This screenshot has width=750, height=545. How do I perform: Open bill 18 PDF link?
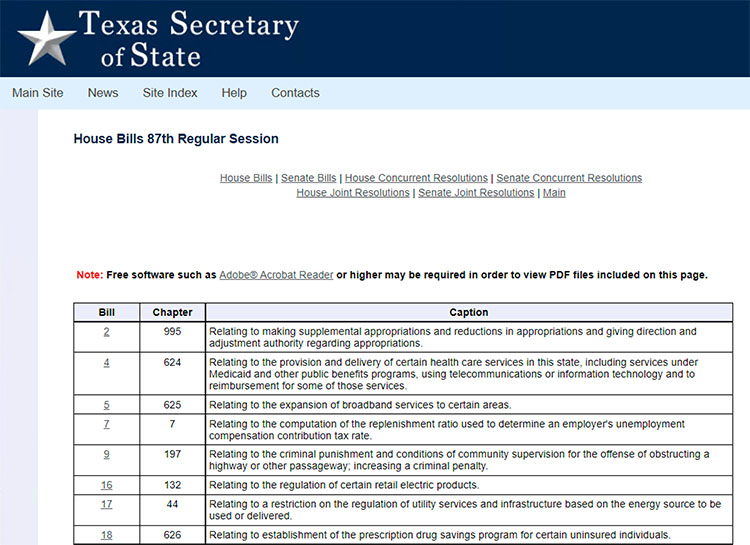point(106,535)
